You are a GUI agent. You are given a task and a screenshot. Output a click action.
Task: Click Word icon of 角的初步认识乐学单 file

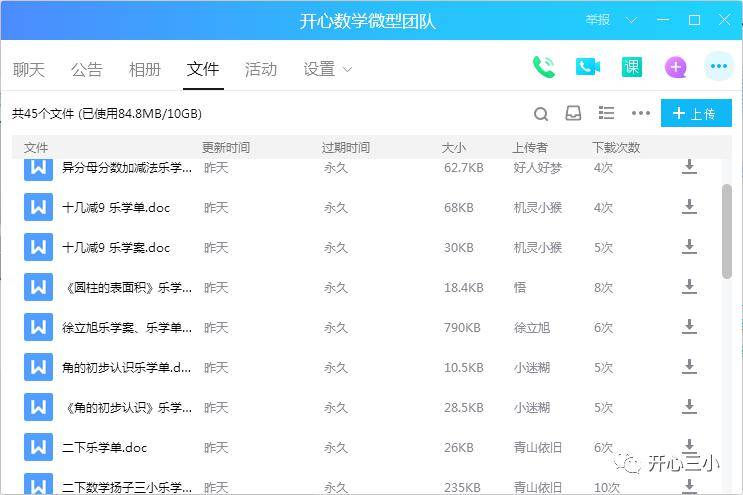[x=38, y=367]
